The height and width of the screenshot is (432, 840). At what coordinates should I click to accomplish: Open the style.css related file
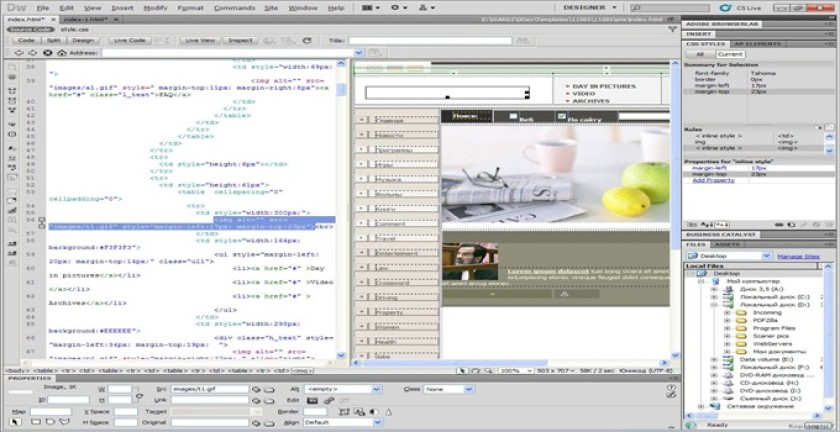click(74, 29)
